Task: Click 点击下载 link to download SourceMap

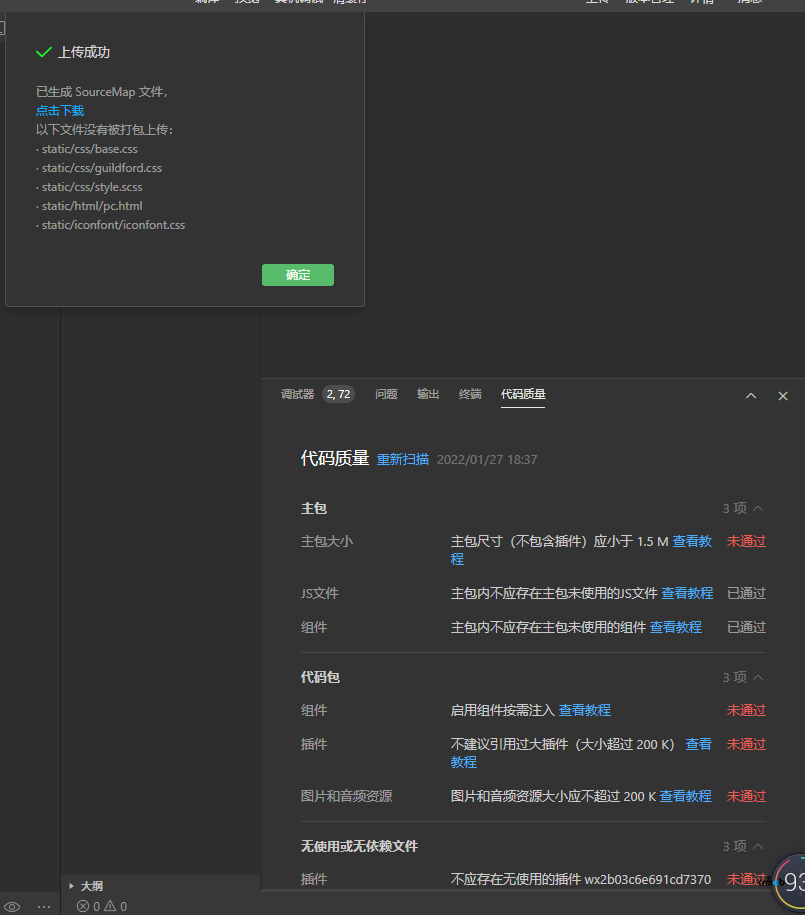Action: point(60,111)
